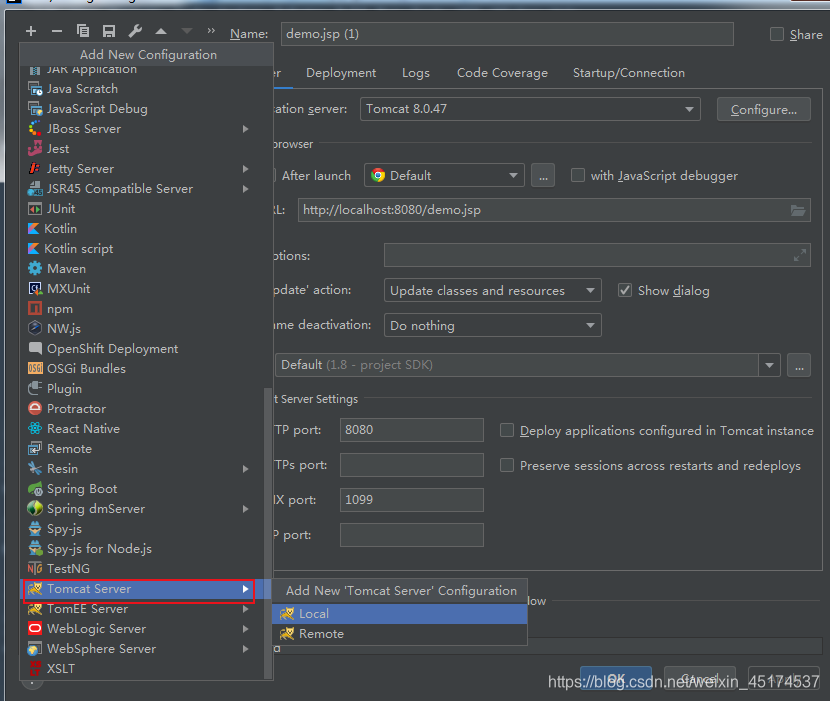
Task: Select the JavaScript Debug icon
Action: [35, 109]
